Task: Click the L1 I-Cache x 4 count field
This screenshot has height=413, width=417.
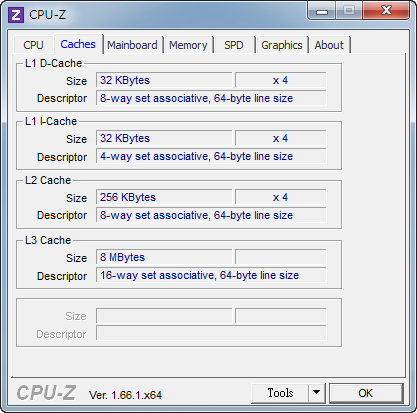Action: click(x=280, y=138)
